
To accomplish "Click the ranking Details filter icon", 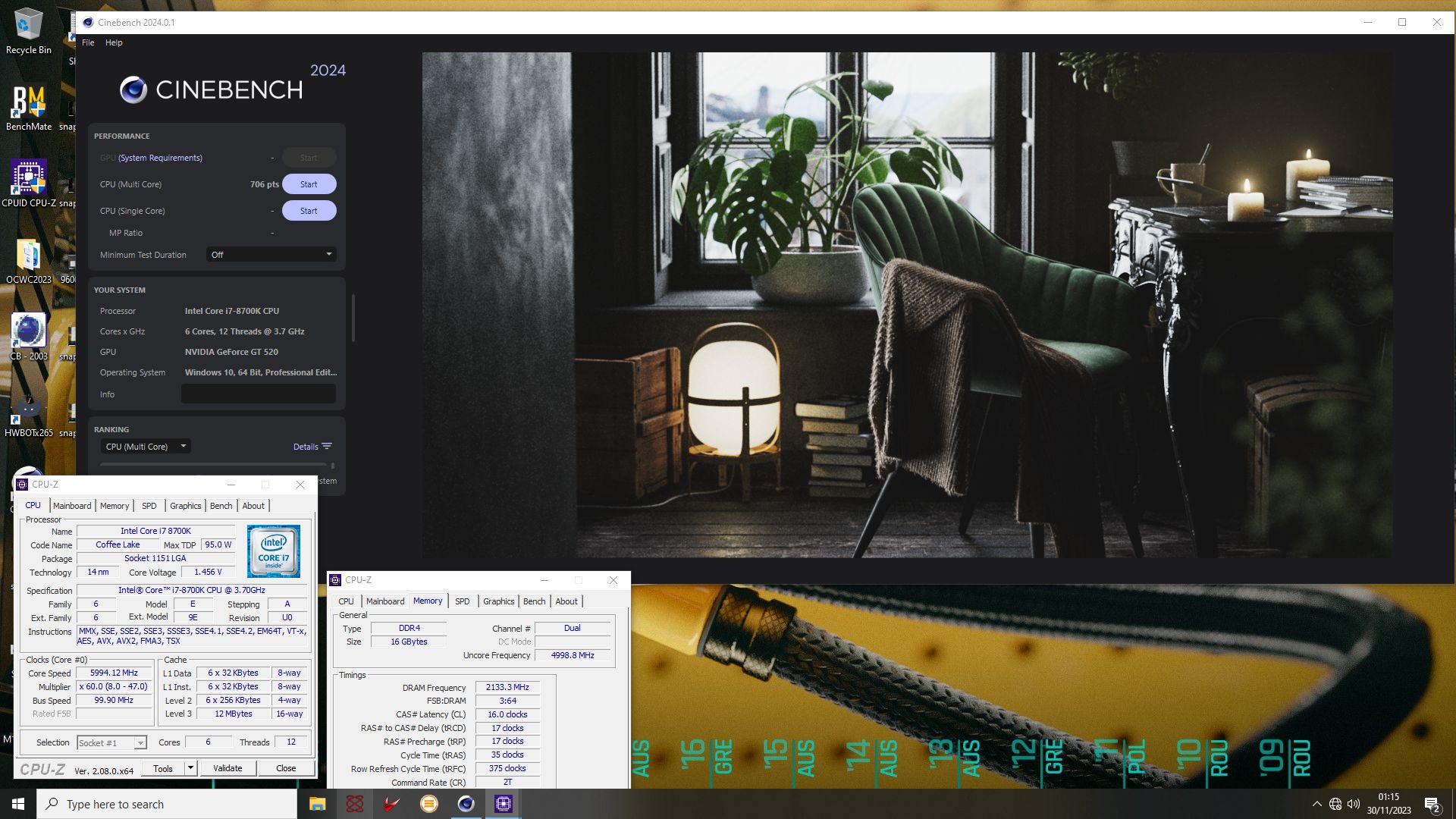I will pyautogui.click(x=327, y=447).
